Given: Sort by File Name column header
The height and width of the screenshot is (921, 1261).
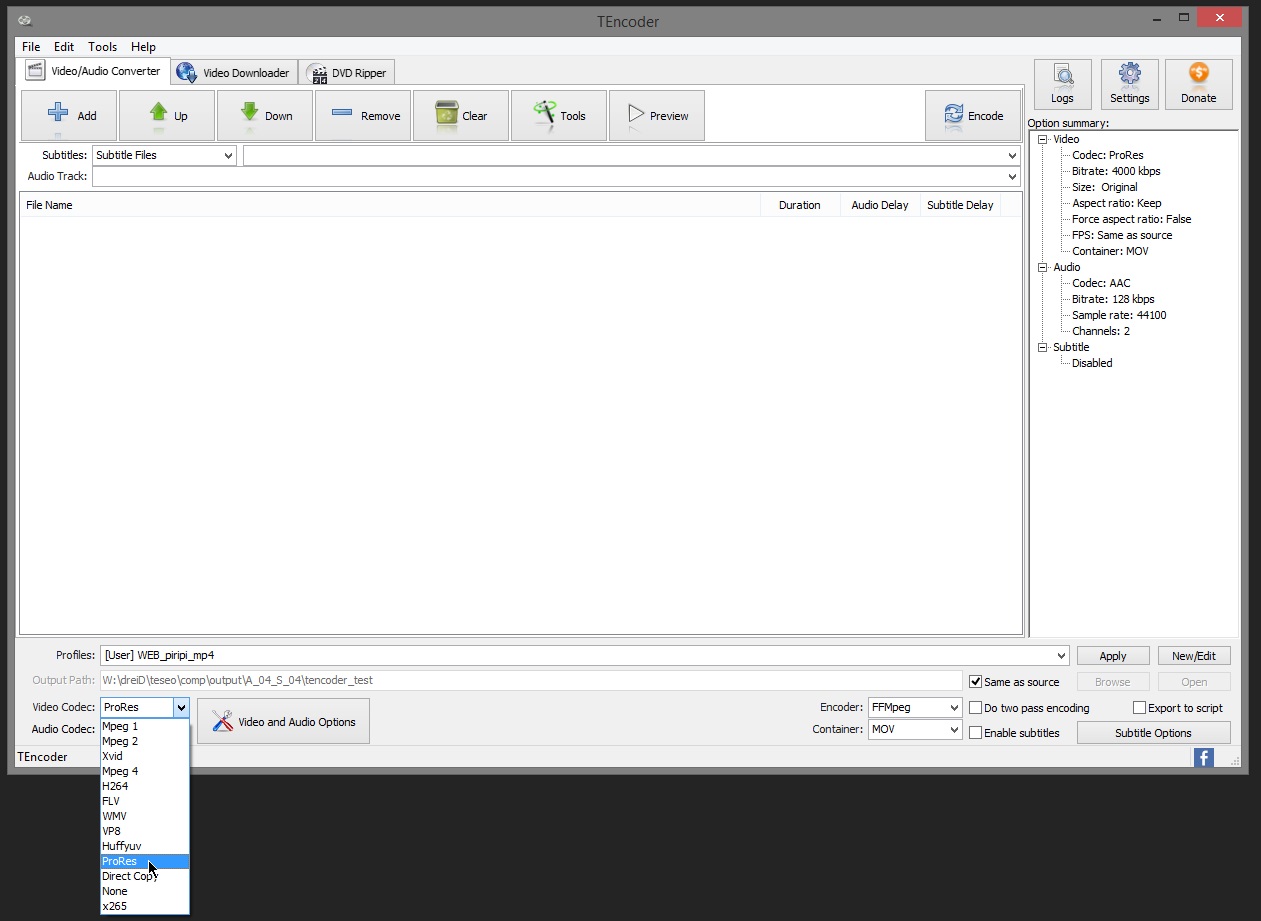Looking at the screenshot, I should pyautogui.click(x=390, y=205).
